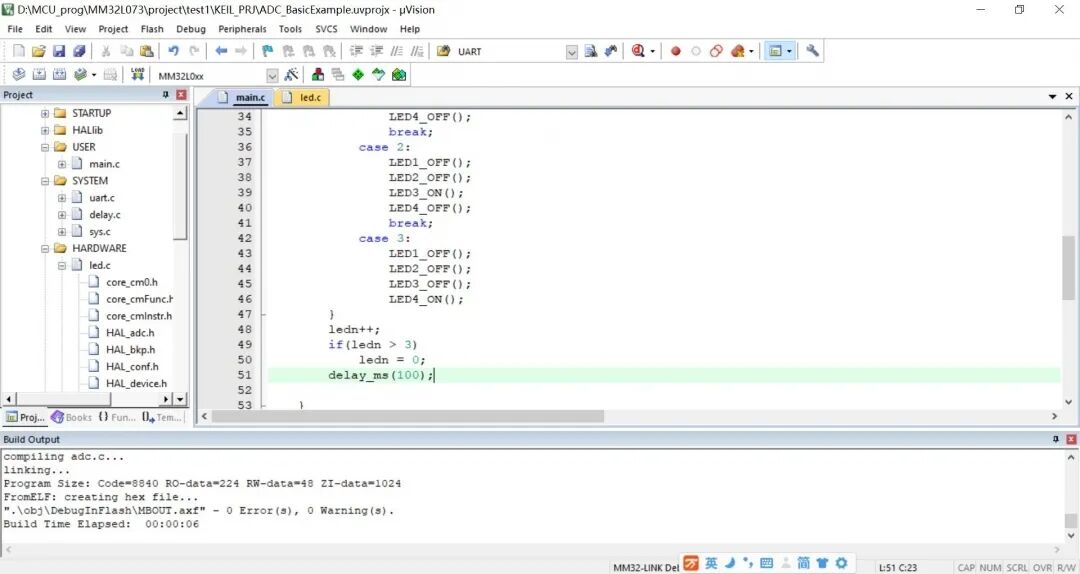This screenshot has width=1080, height=574.
Task: Disable all breakpoints double-circle icon
Action: pos(716,51)
